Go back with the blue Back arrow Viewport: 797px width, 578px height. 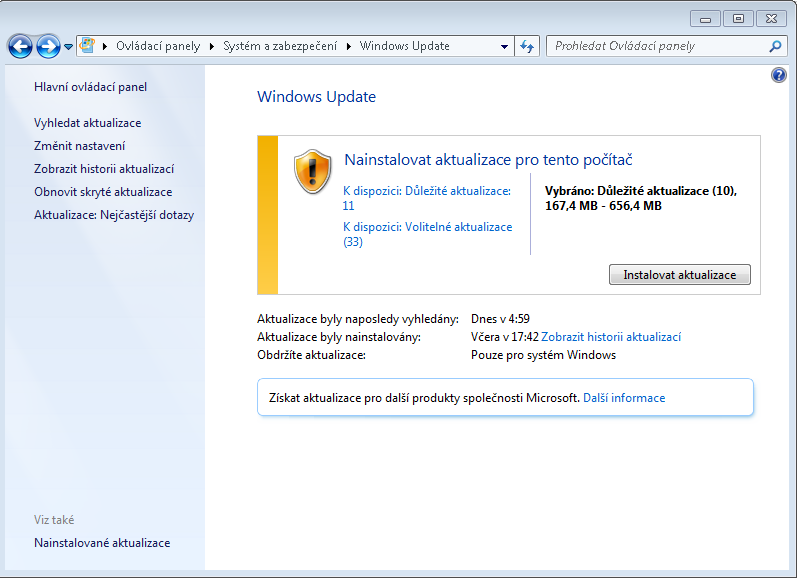click(20, 46)
